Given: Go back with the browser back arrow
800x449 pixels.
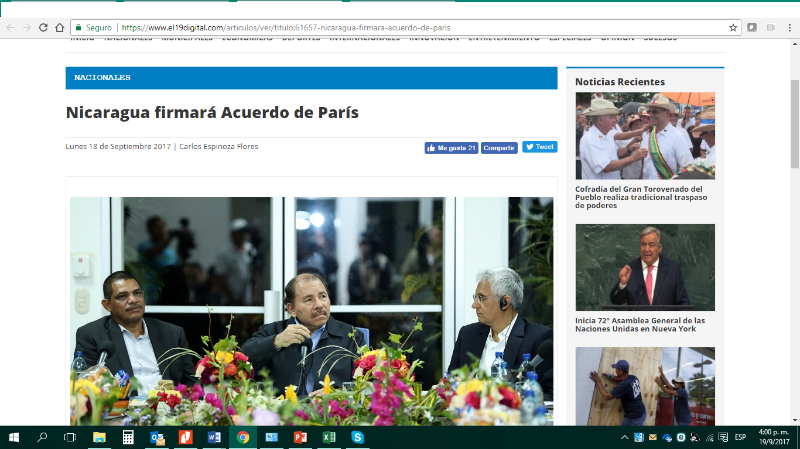Looking at the screenshot, I should point(10,28).
